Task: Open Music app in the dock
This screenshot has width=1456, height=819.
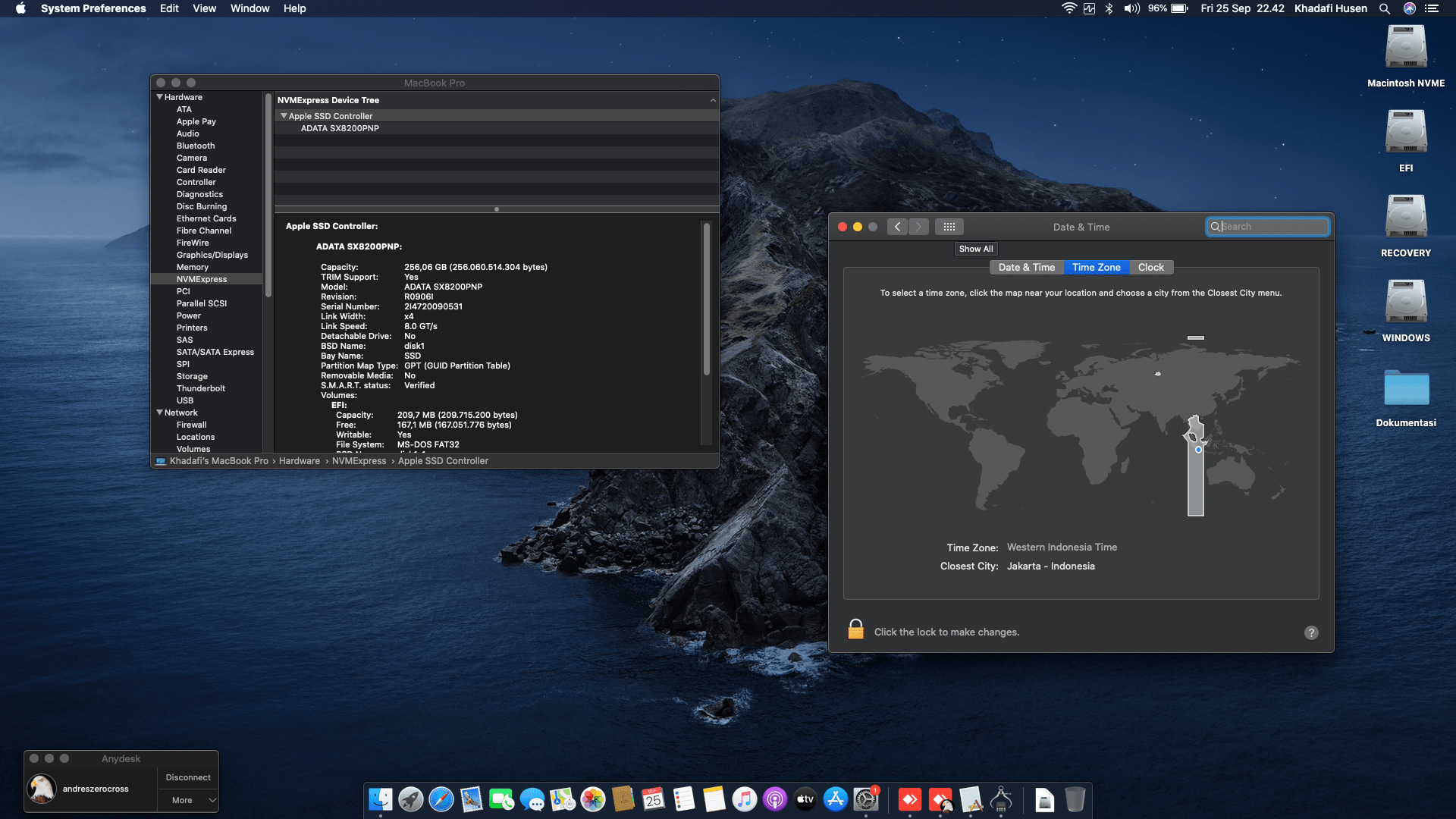Action: [x=745, y=799]
